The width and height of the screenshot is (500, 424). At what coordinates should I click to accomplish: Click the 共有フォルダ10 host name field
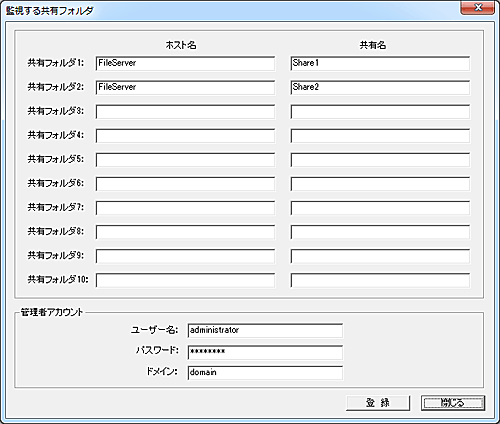click(x=185, y=280)
